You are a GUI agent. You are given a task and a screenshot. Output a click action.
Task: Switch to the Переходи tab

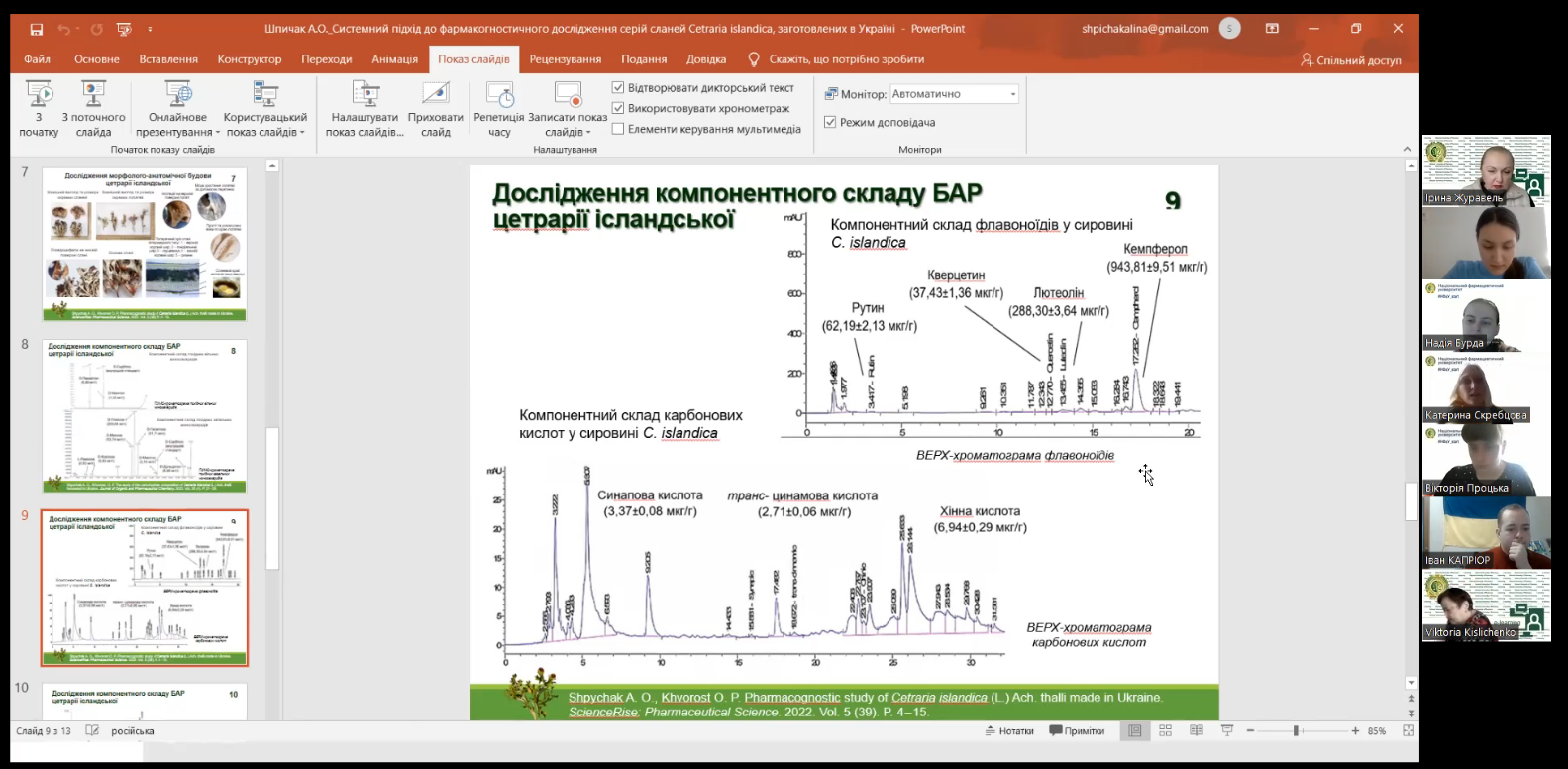(327, 59)
